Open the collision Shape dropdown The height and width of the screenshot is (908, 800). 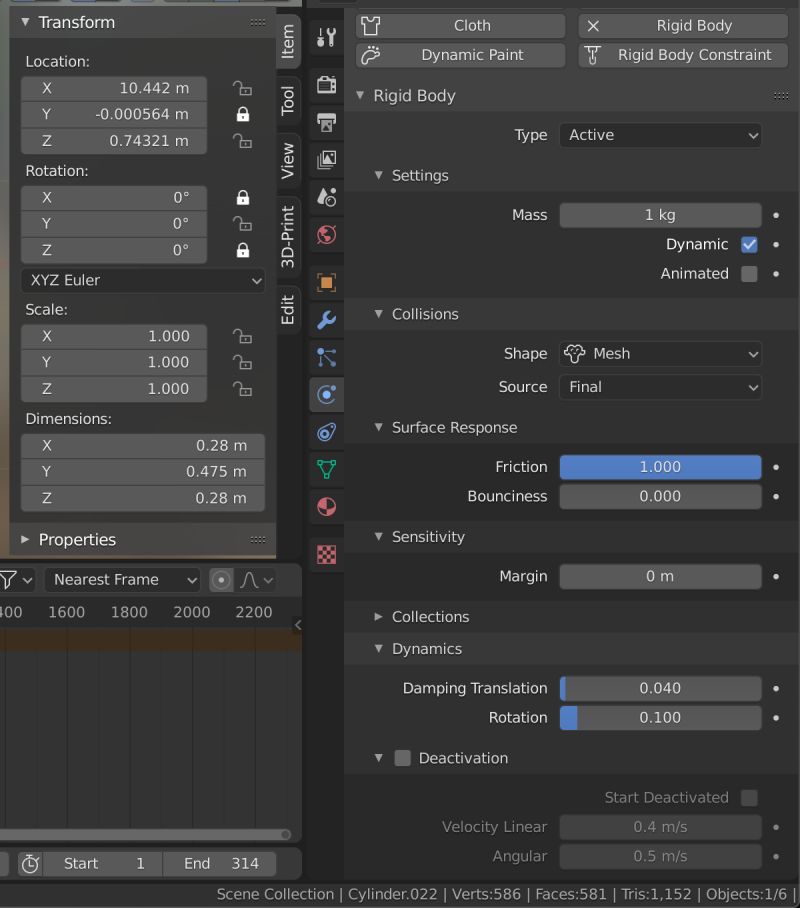click(660, 353)
